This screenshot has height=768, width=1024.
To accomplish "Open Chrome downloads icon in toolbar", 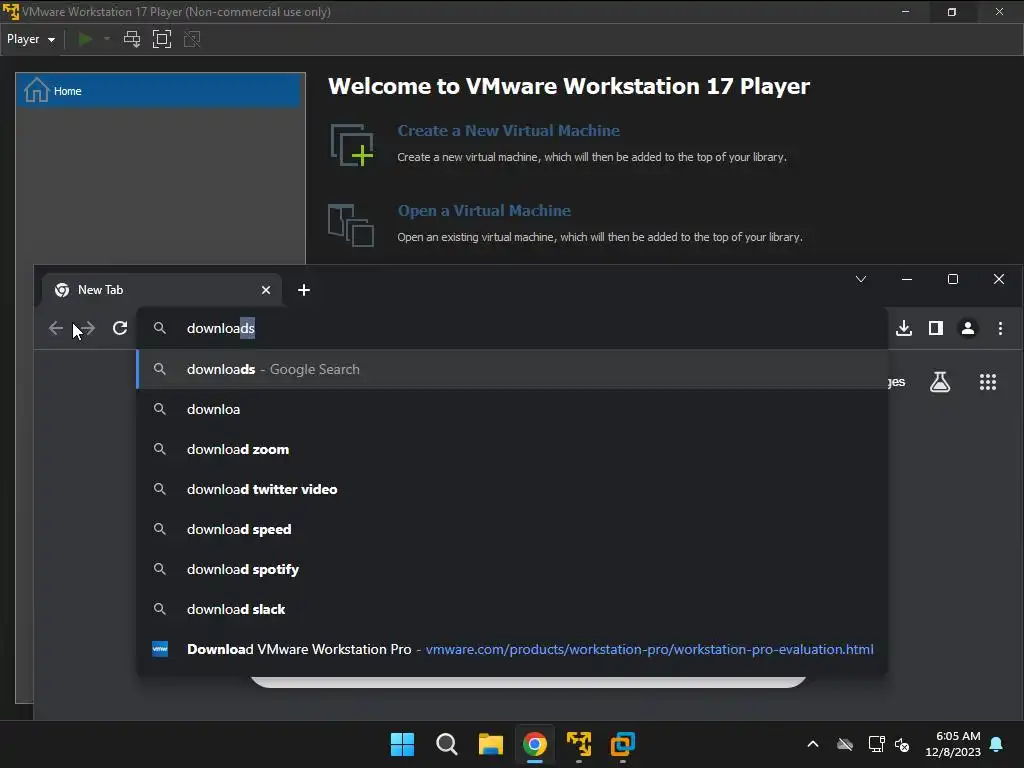I will point(904,328).
